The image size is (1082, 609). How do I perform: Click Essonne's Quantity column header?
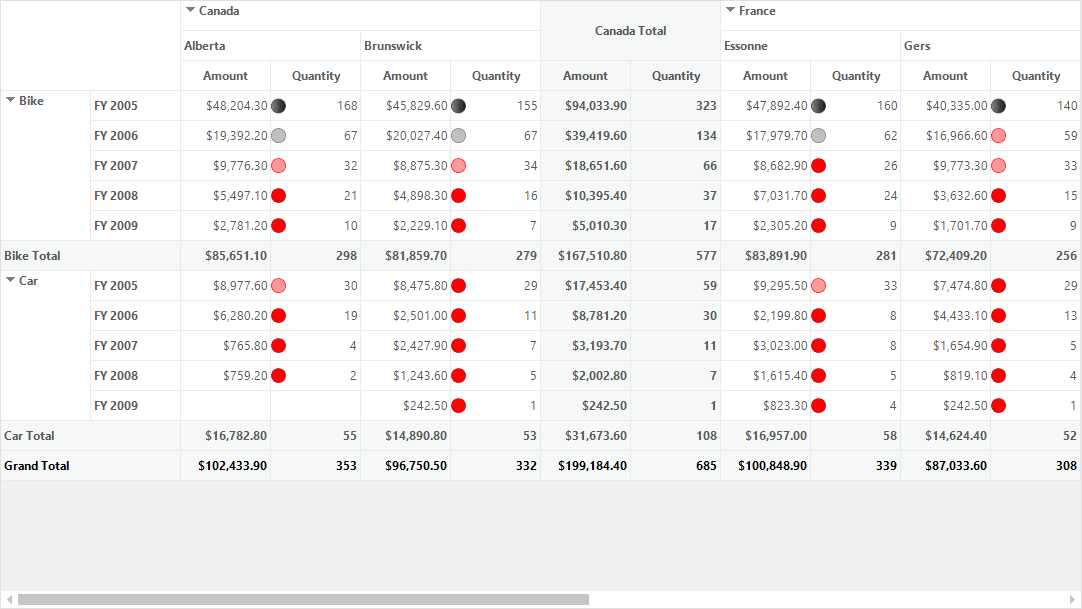(856, 76)
